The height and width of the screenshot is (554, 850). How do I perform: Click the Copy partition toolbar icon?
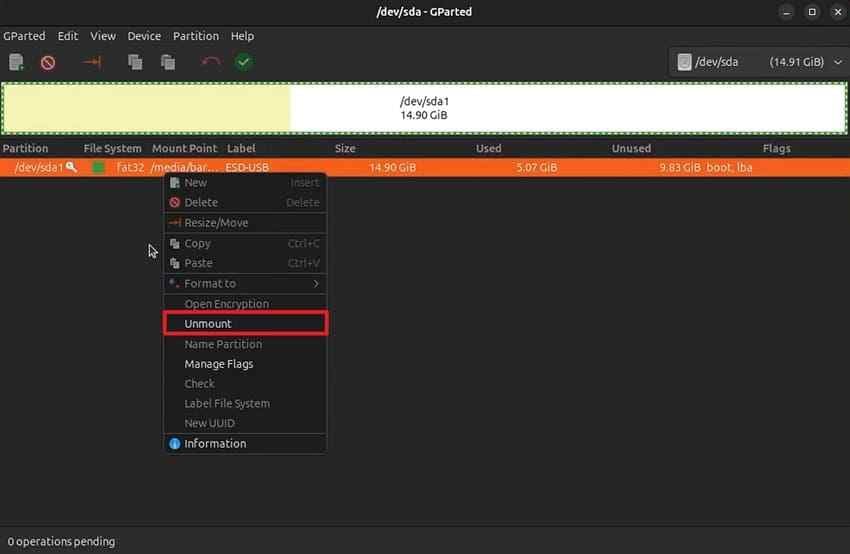(x=135, y=62)
